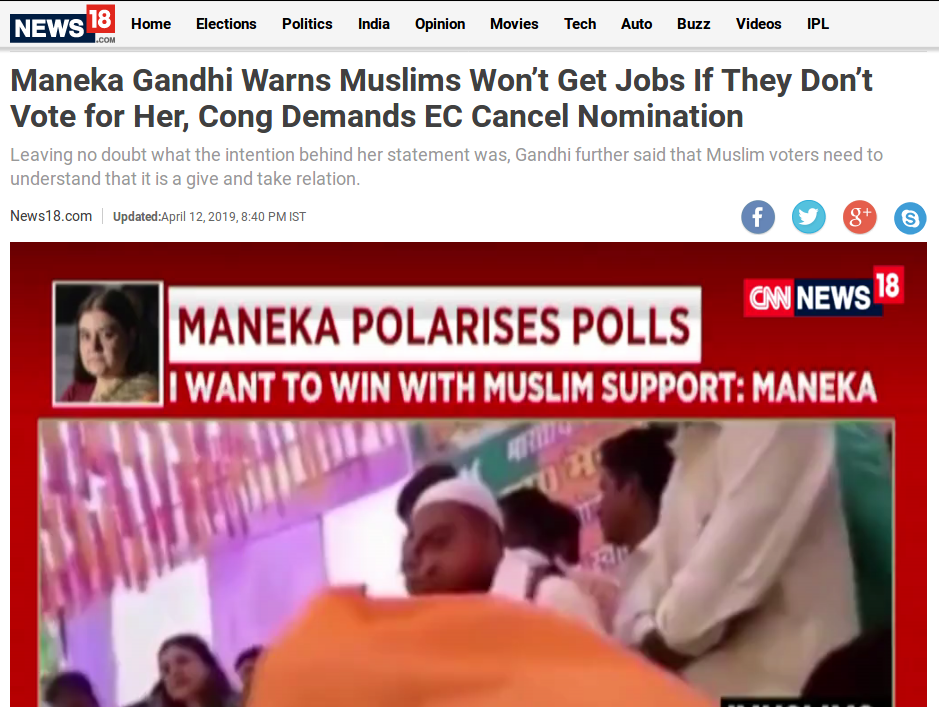Go to the Videos section

click(759, 24)
